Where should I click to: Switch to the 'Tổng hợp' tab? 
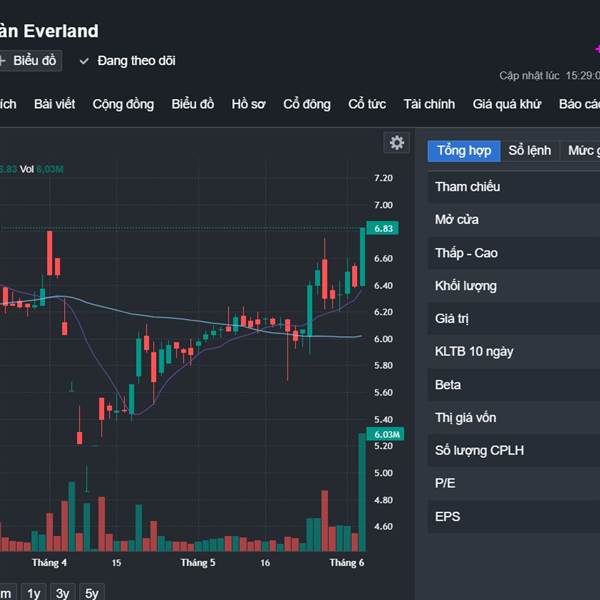click(x=464, y=151)
